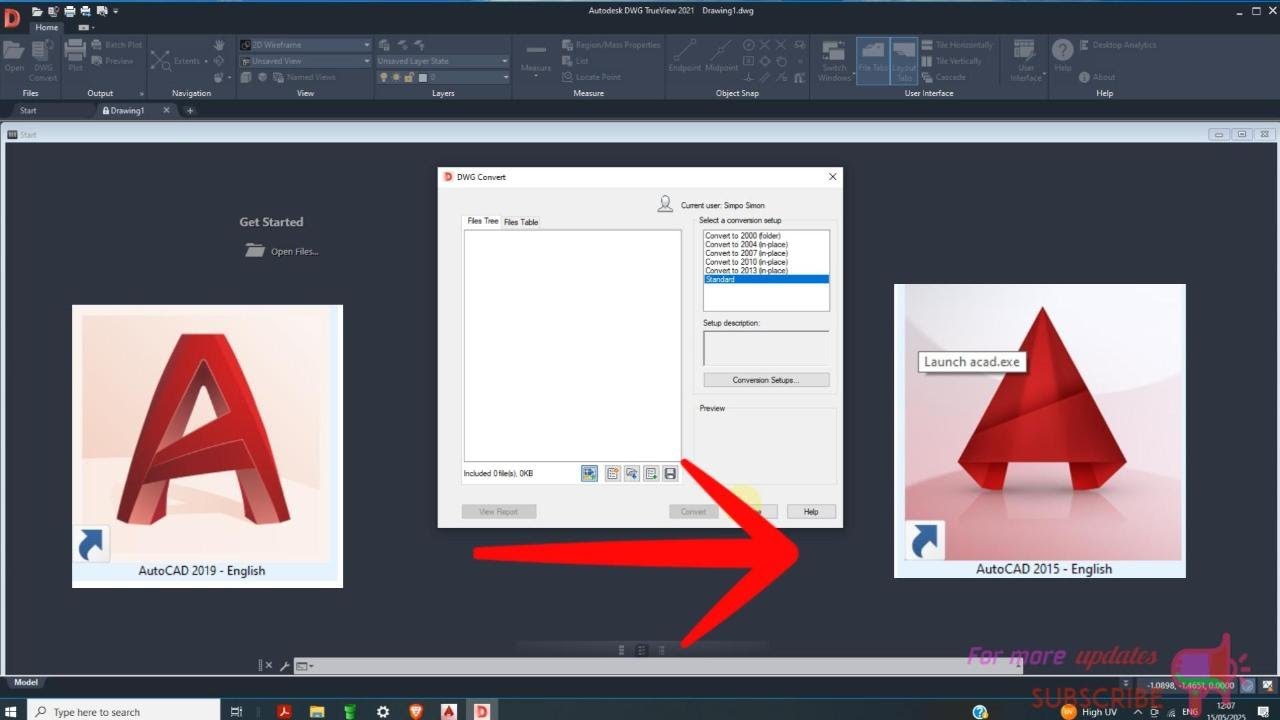Click the Create New List icon in DWG Convert

coord(613,473)
